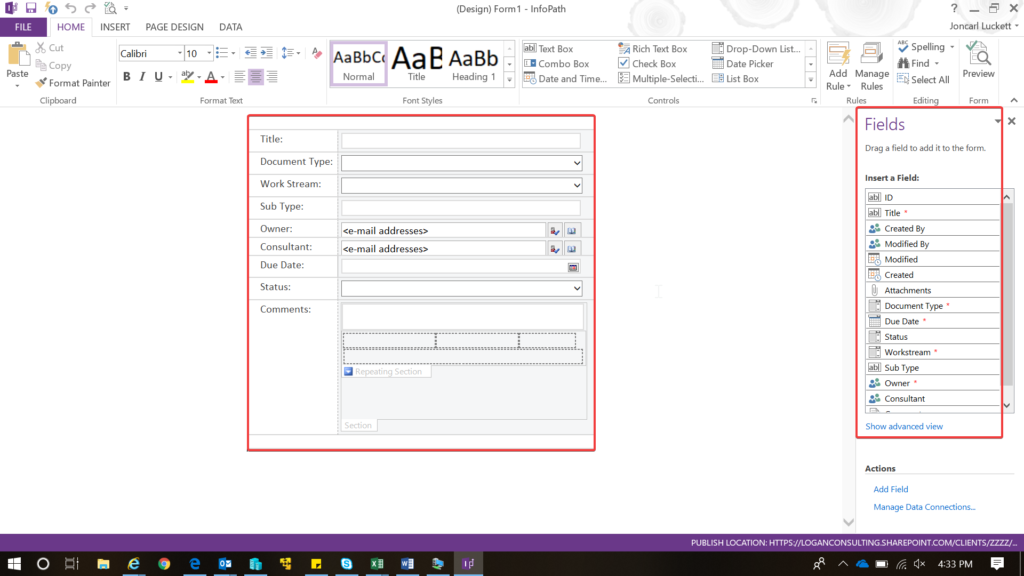The width and height of the screenshot is (1024, 576).
Task: Click Cut in the Clipboard group
Action: (x=50, y=48)
